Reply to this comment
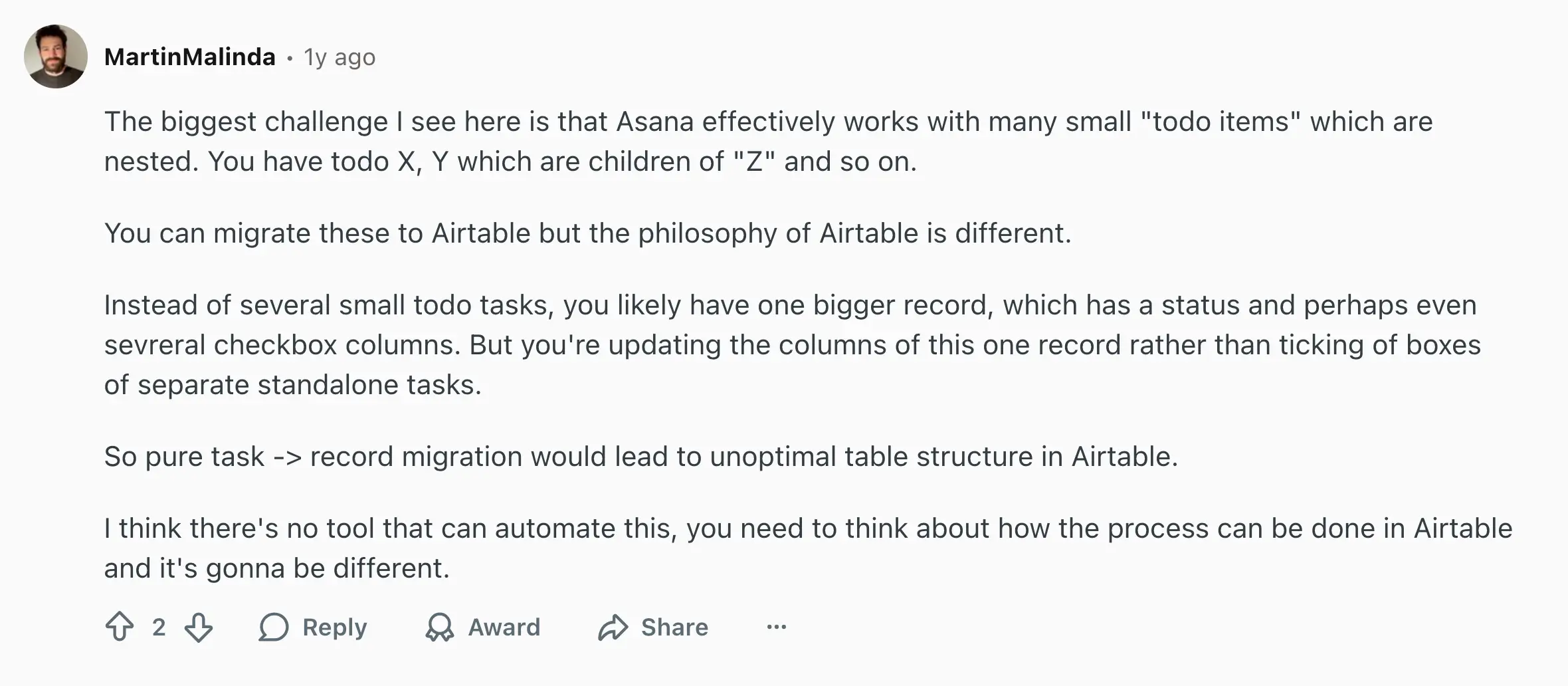 (314, 626)
